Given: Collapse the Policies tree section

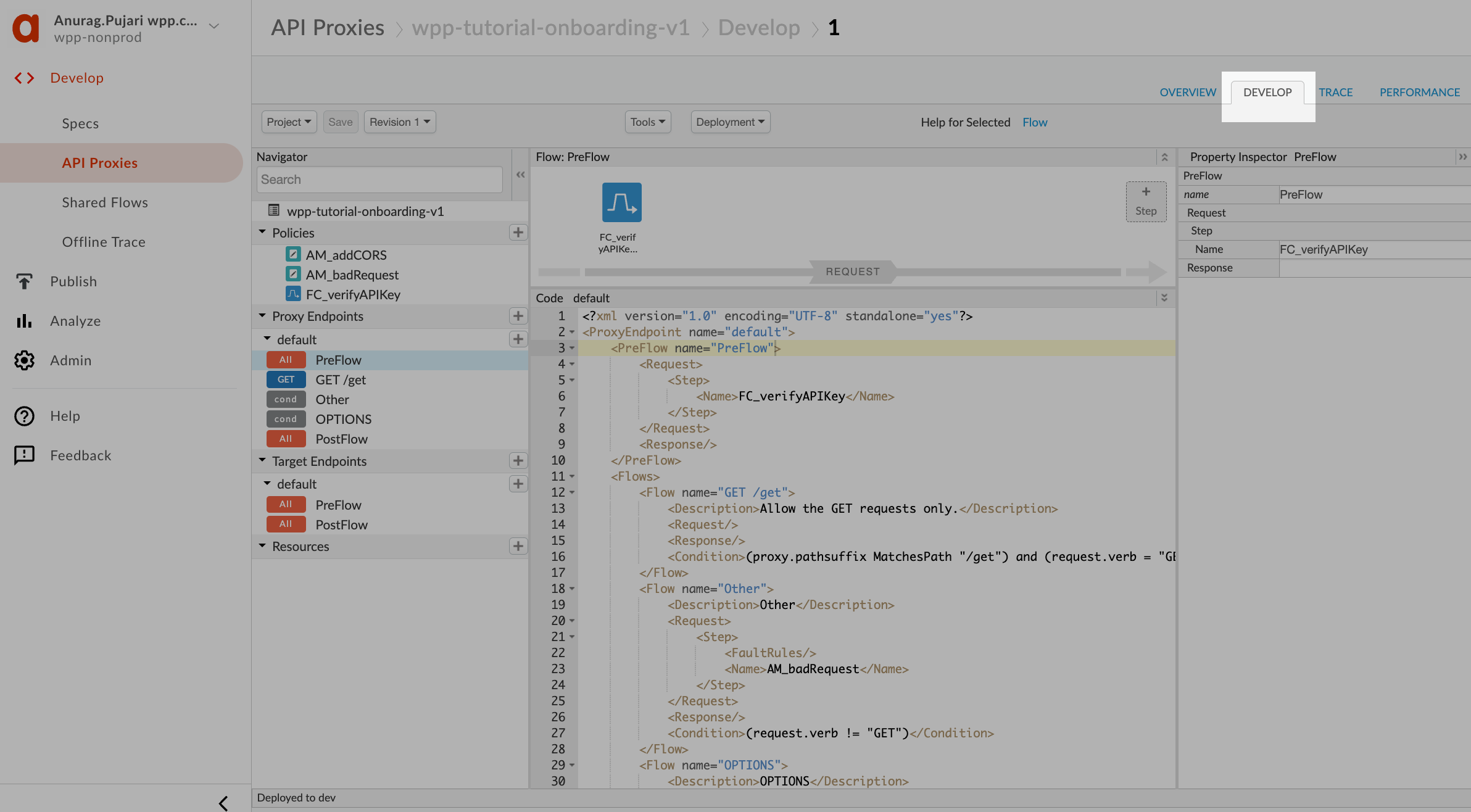Looking at the screenshot, I should point(262,233).
